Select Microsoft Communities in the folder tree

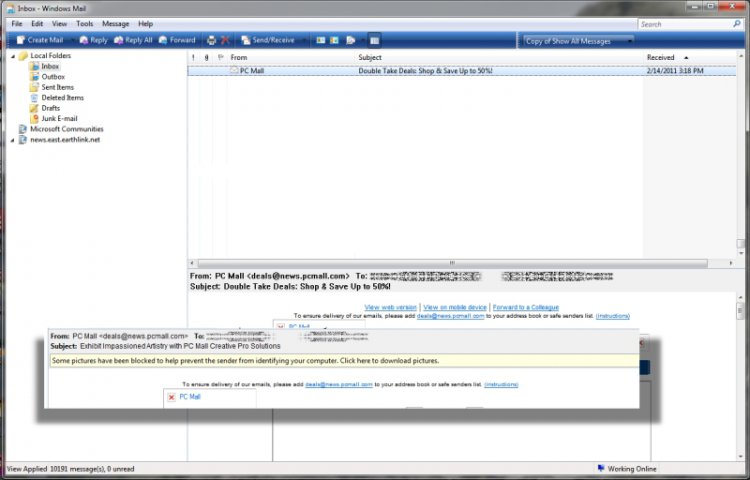[66, 129]
